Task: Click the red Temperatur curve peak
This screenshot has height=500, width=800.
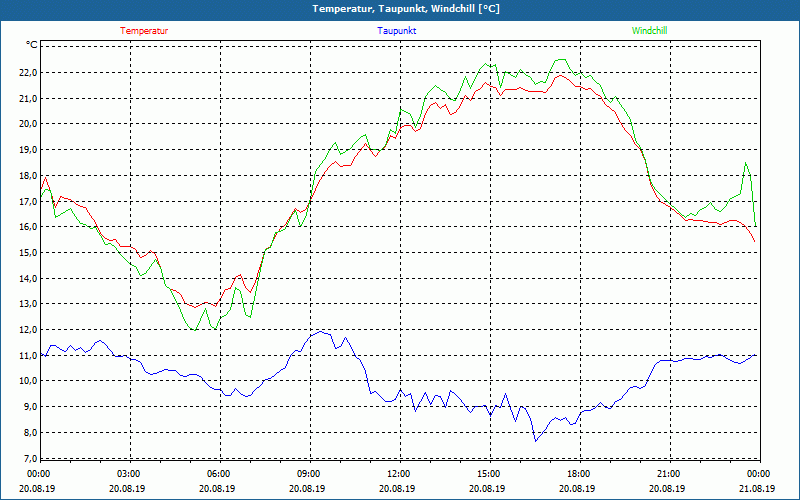Action: click(x=560, y=76)
